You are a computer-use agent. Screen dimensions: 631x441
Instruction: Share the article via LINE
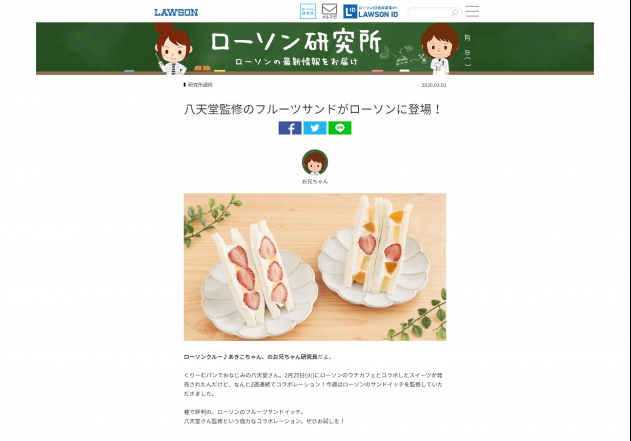click(340, 128)
